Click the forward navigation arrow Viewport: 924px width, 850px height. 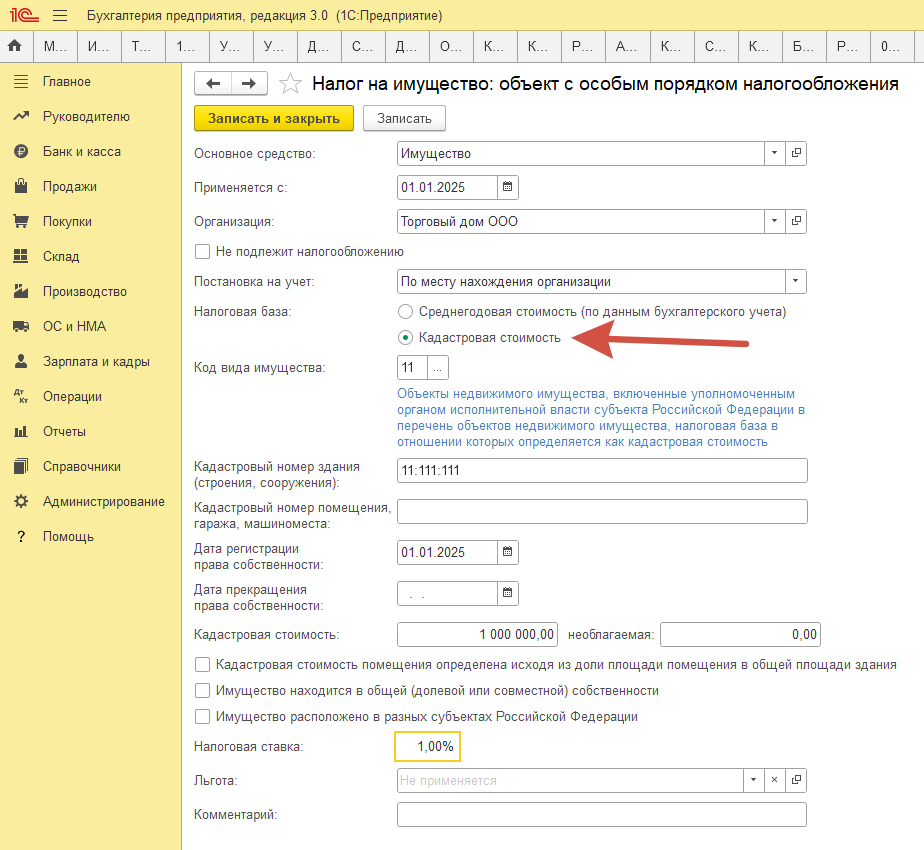click(x=249, y=84)
